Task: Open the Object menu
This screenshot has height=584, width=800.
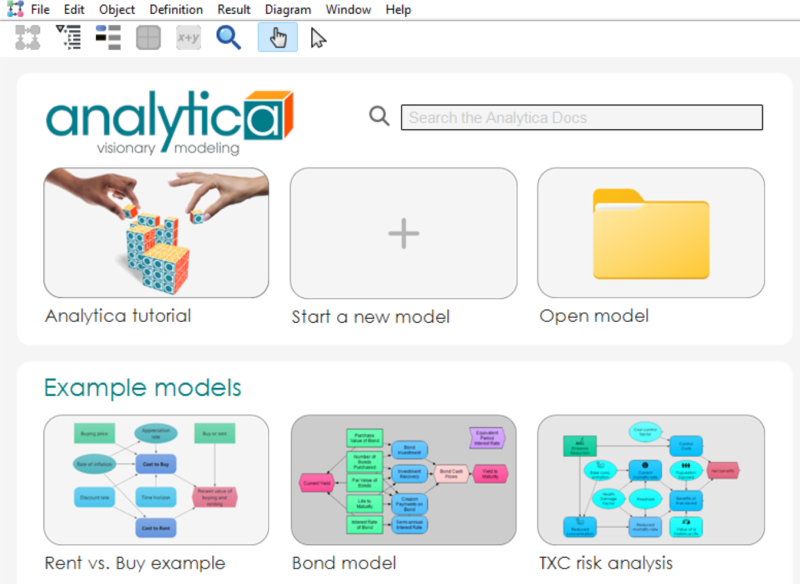Action: tap(117, 10)
